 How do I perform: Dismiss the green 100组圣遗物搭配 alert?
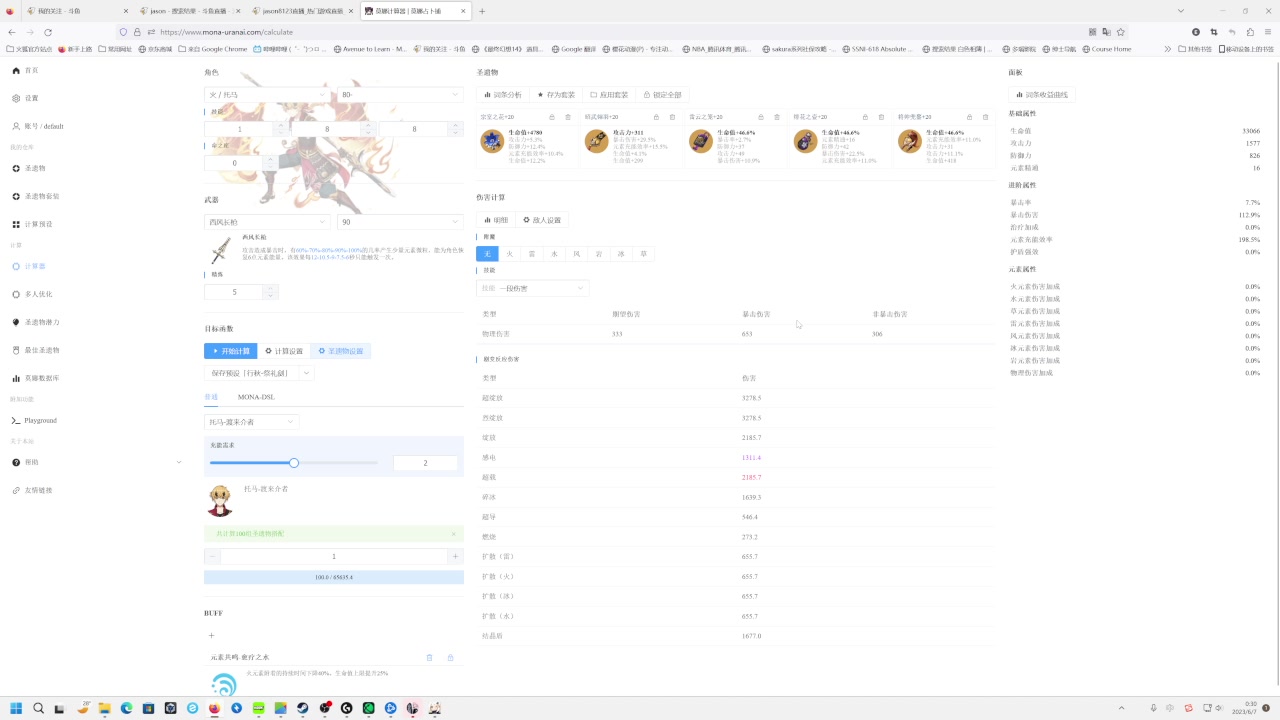coord(453,534)
